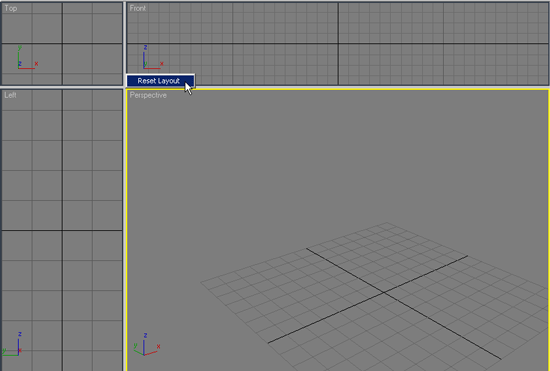Open the Left viewport label menu

[10, 95]
